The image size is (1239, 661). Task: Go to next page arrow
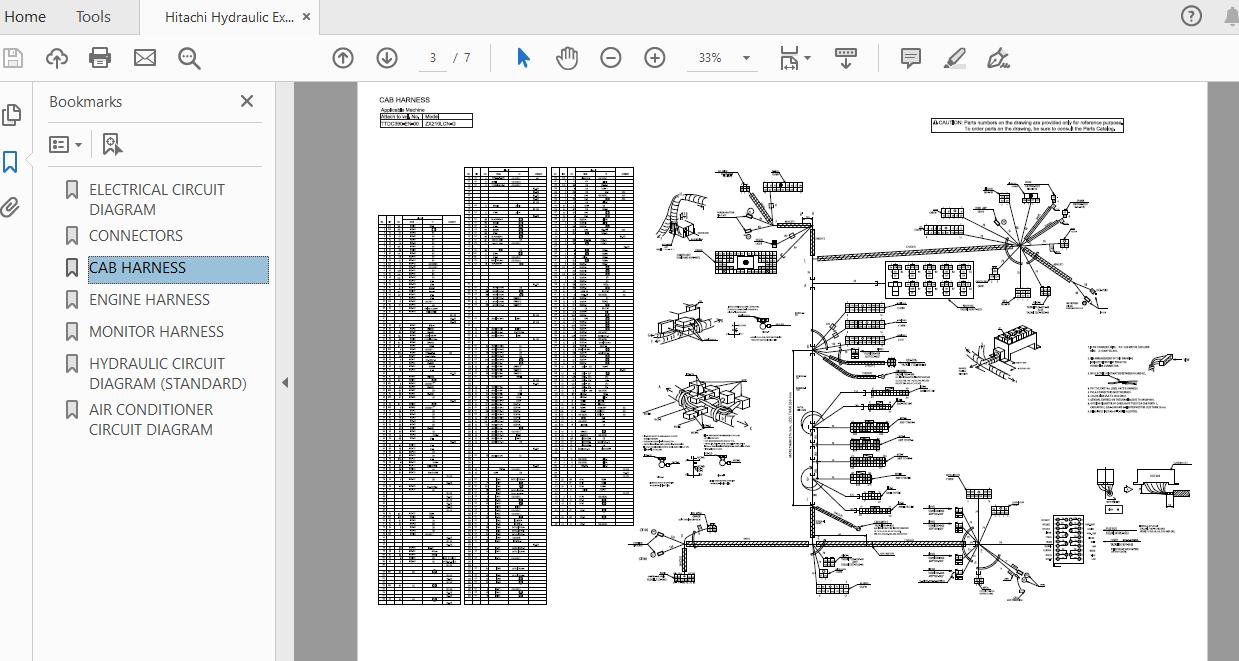(x=387, y=58)
